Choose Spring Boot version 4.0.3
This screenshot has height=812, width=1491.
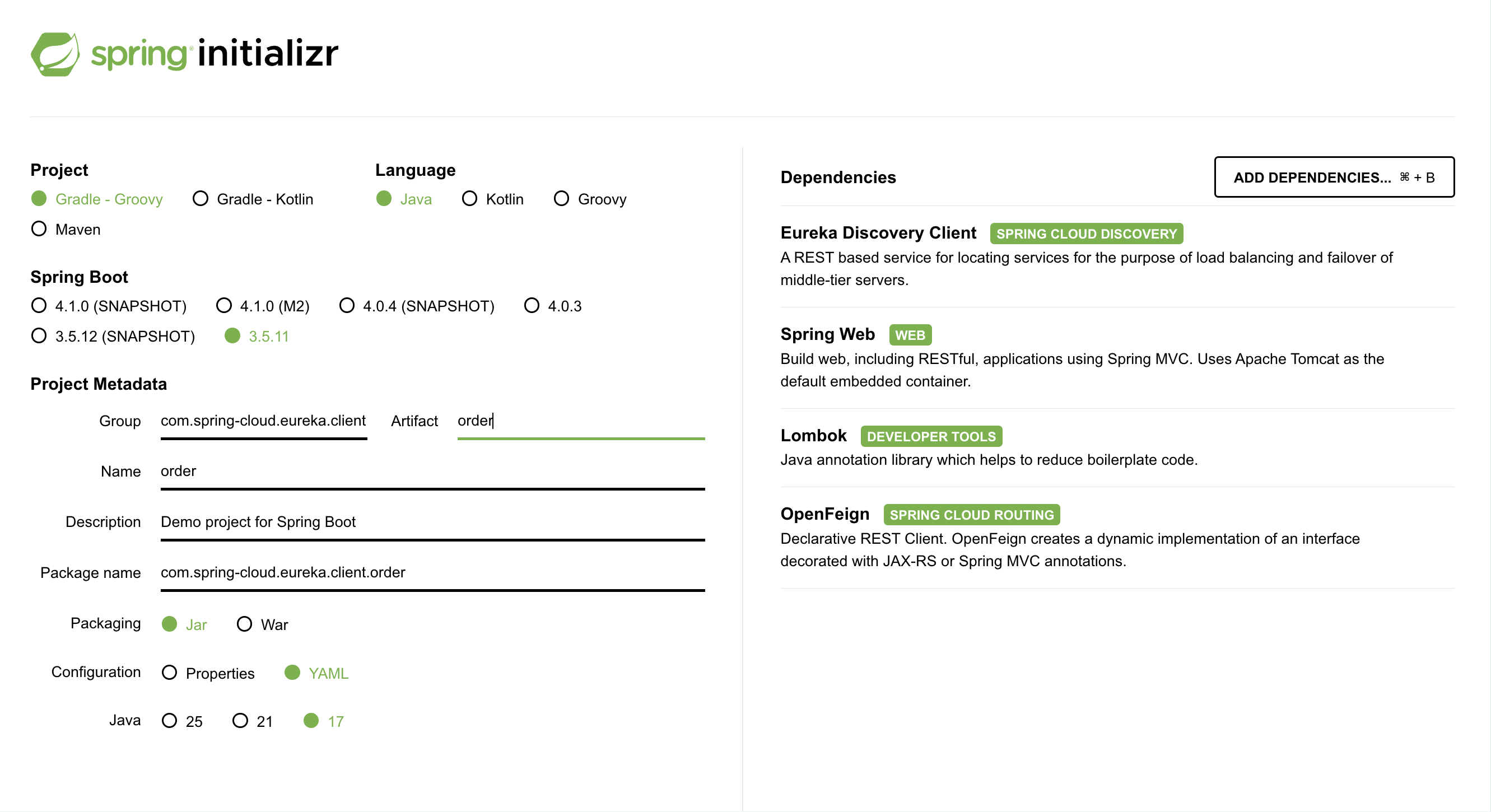(553, 306)
